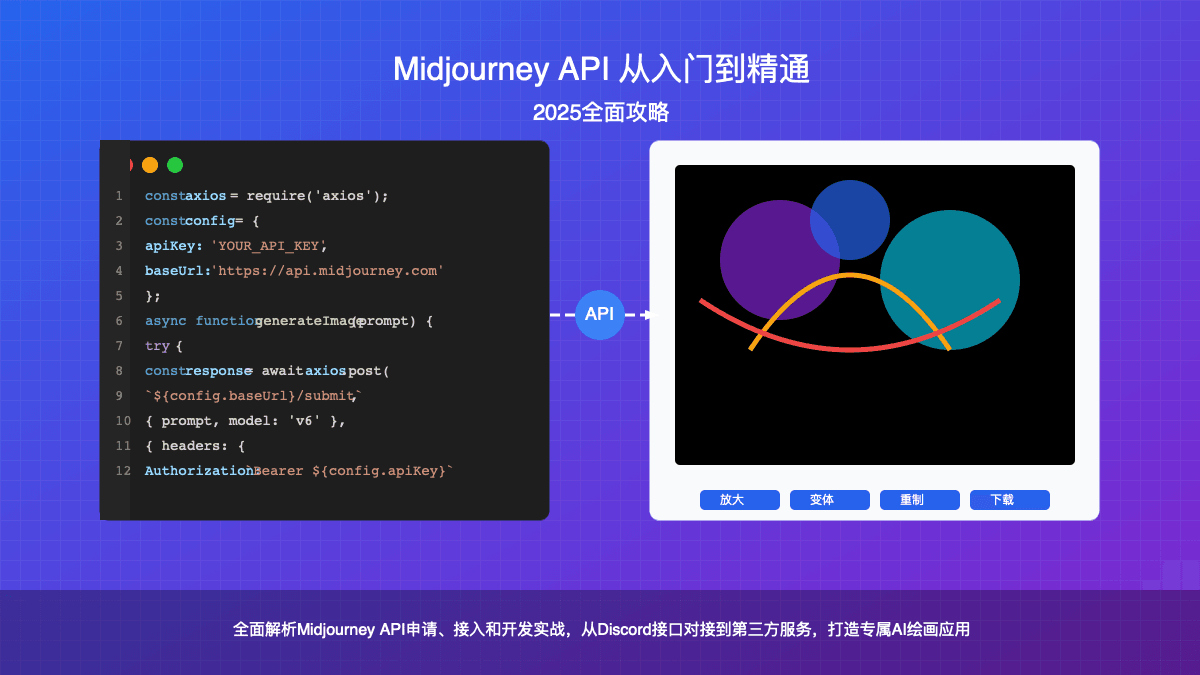Click line number 12 in code gutter
The image size is (1200, 675).
(x=123, y=471)
